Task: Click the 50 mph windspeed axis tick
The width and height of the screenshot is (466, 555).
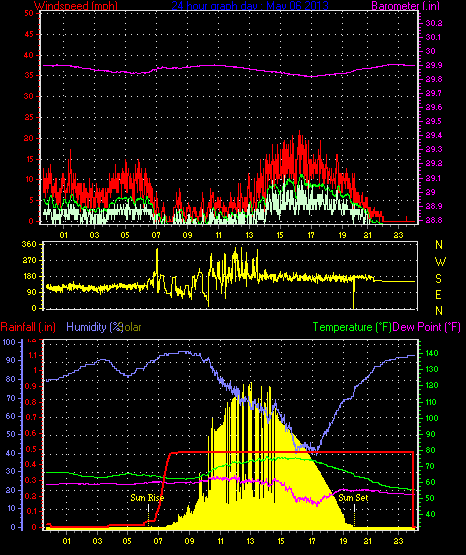Action: [29, 13]
